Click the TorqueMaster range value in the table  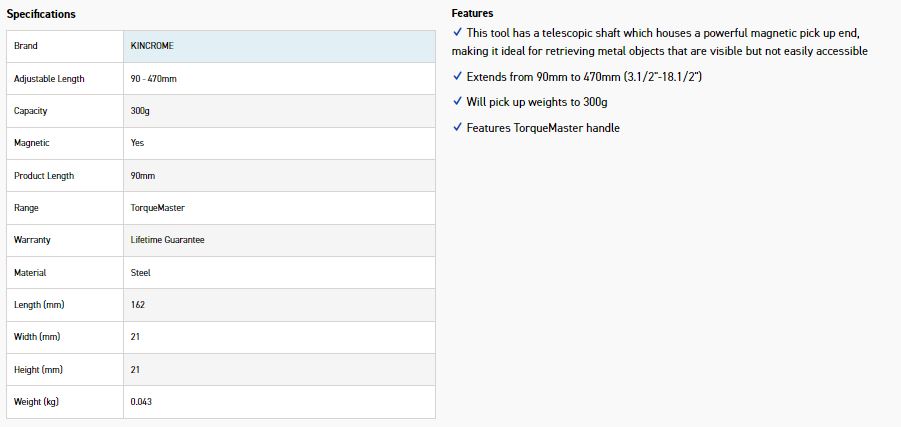coord(158,208)
